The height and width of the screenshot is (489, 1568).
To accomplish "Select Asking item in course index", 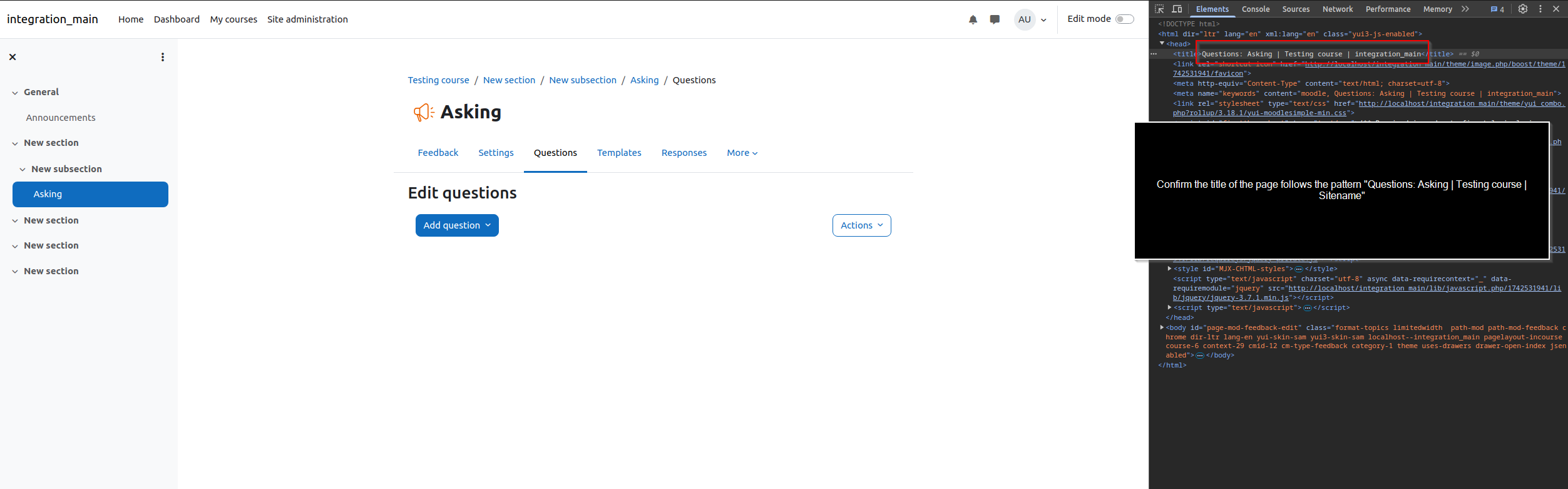I will click(90, 194).
